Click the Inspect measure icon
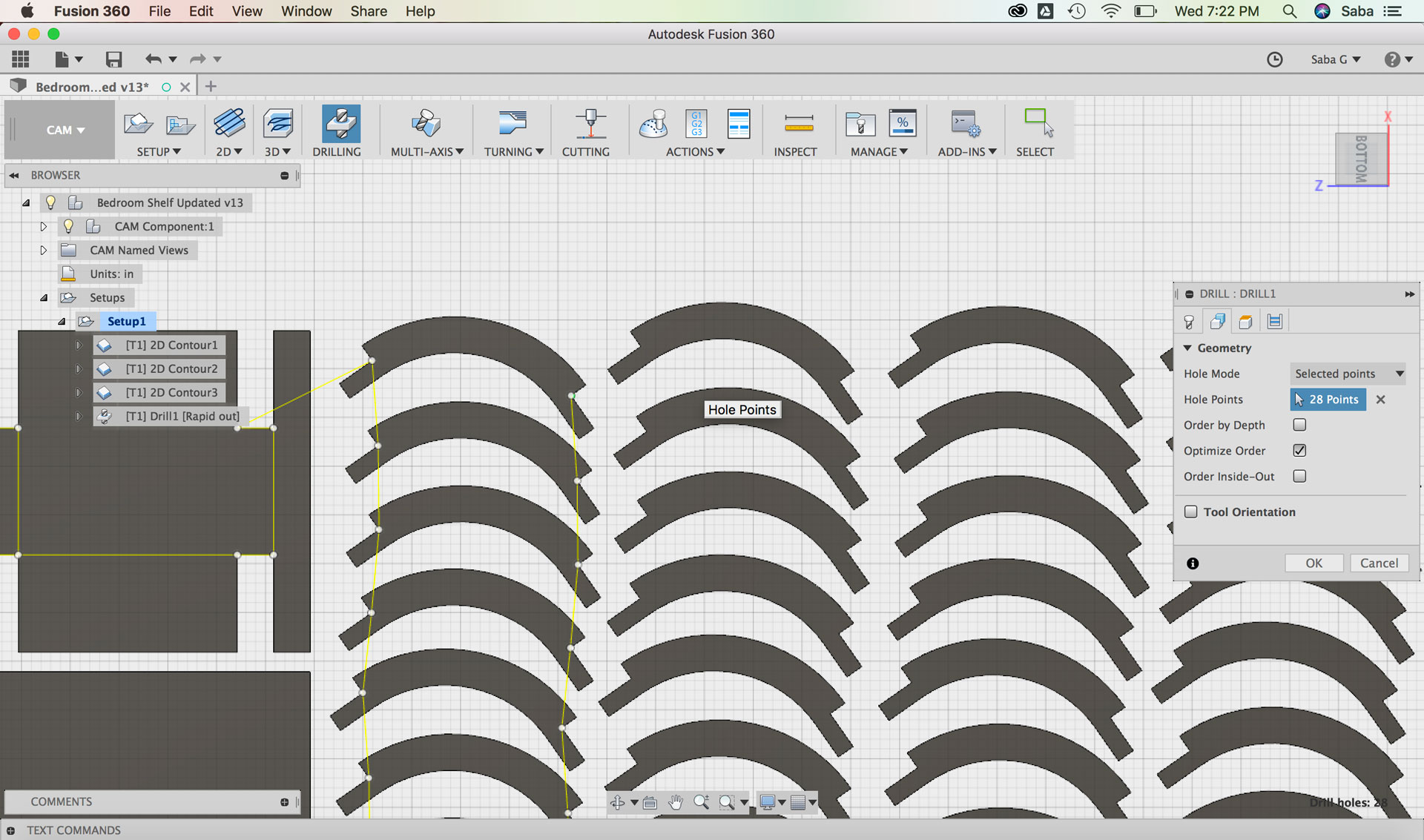Viewport: 1424px width, 840px height. click(x=798, y=124)
